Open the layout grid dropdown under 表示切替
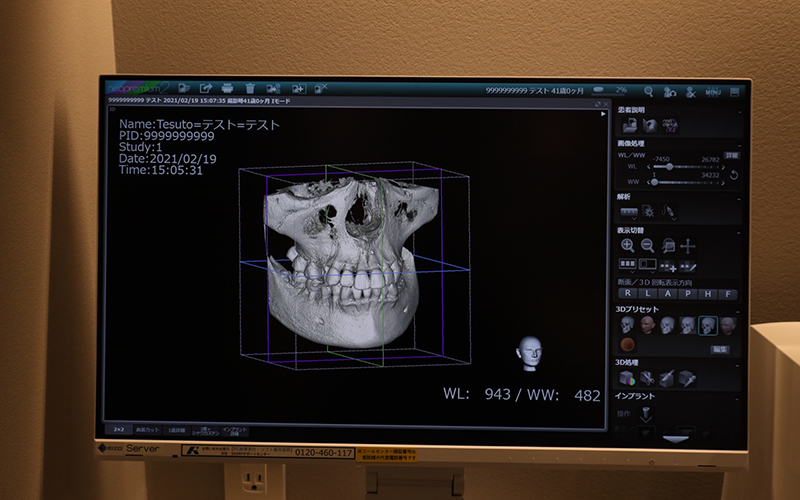This screenshot has width=800, height=500. 628,265
